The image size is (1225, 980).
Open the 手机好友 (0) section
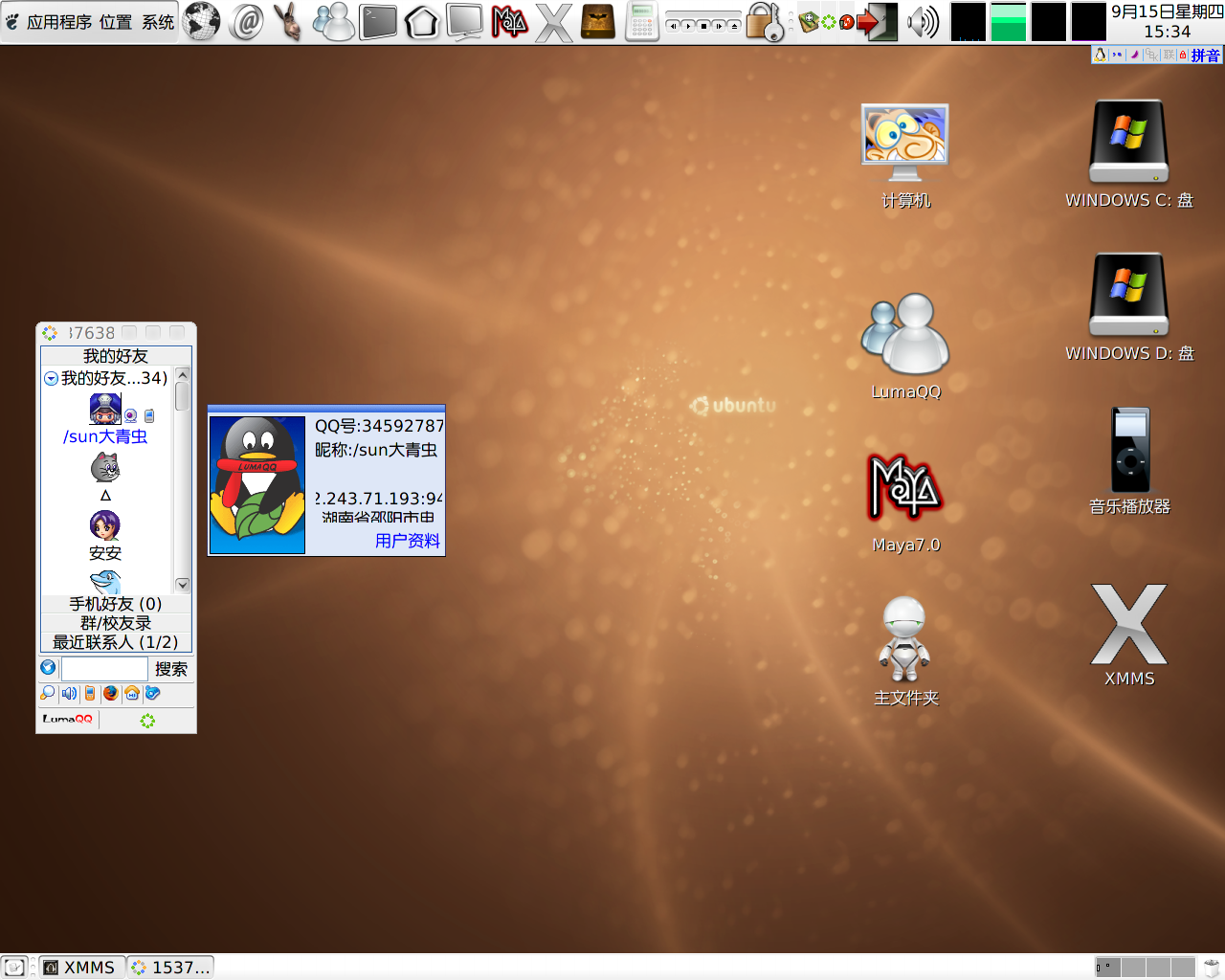pos(116,604)
